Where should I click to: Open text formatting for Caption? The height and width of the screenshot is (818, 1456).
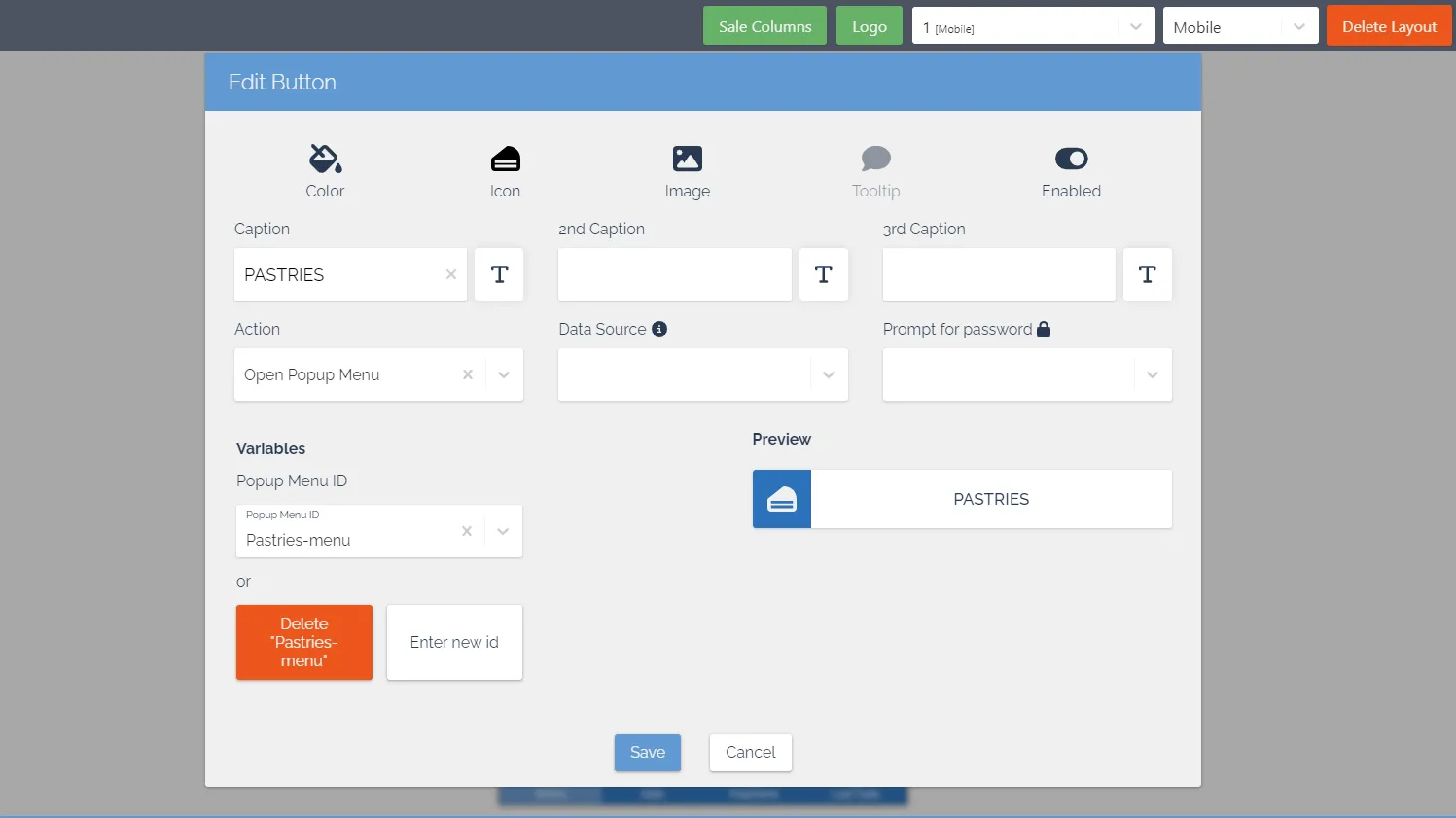coord(499,274)
